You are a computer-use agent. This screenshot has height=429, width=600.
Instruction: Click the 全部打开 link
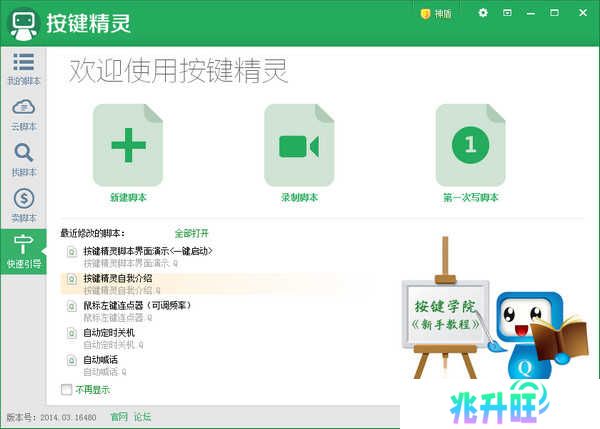[191, 233]
